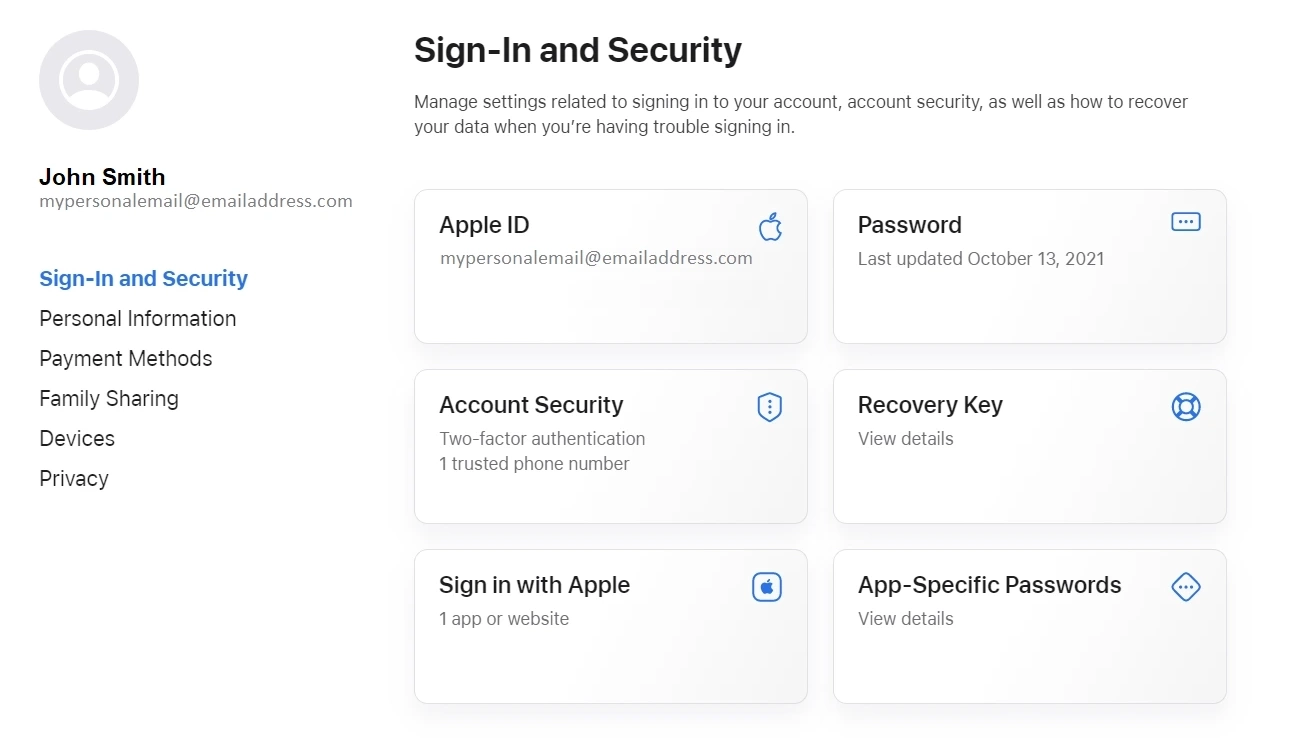This screenshot has width=1313, height=738.
Task: Click View details under Recovery Key
Action: [905, 438]
